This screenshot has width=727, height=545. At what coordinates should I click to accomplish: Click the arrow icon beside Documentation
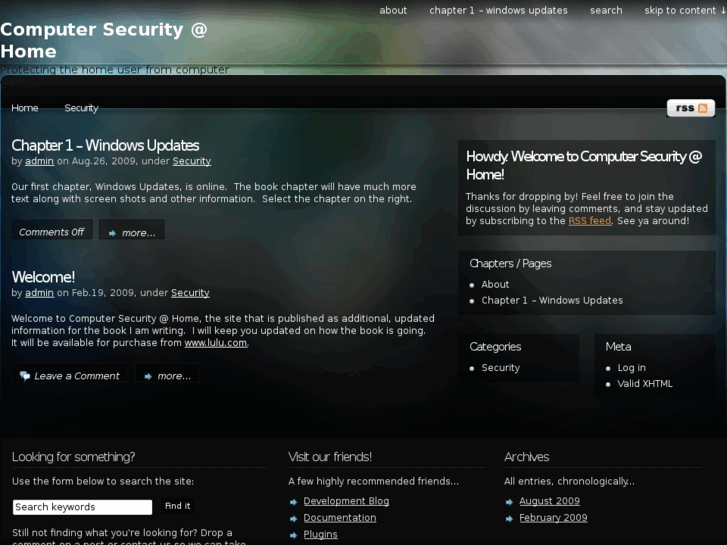[293, 519]
